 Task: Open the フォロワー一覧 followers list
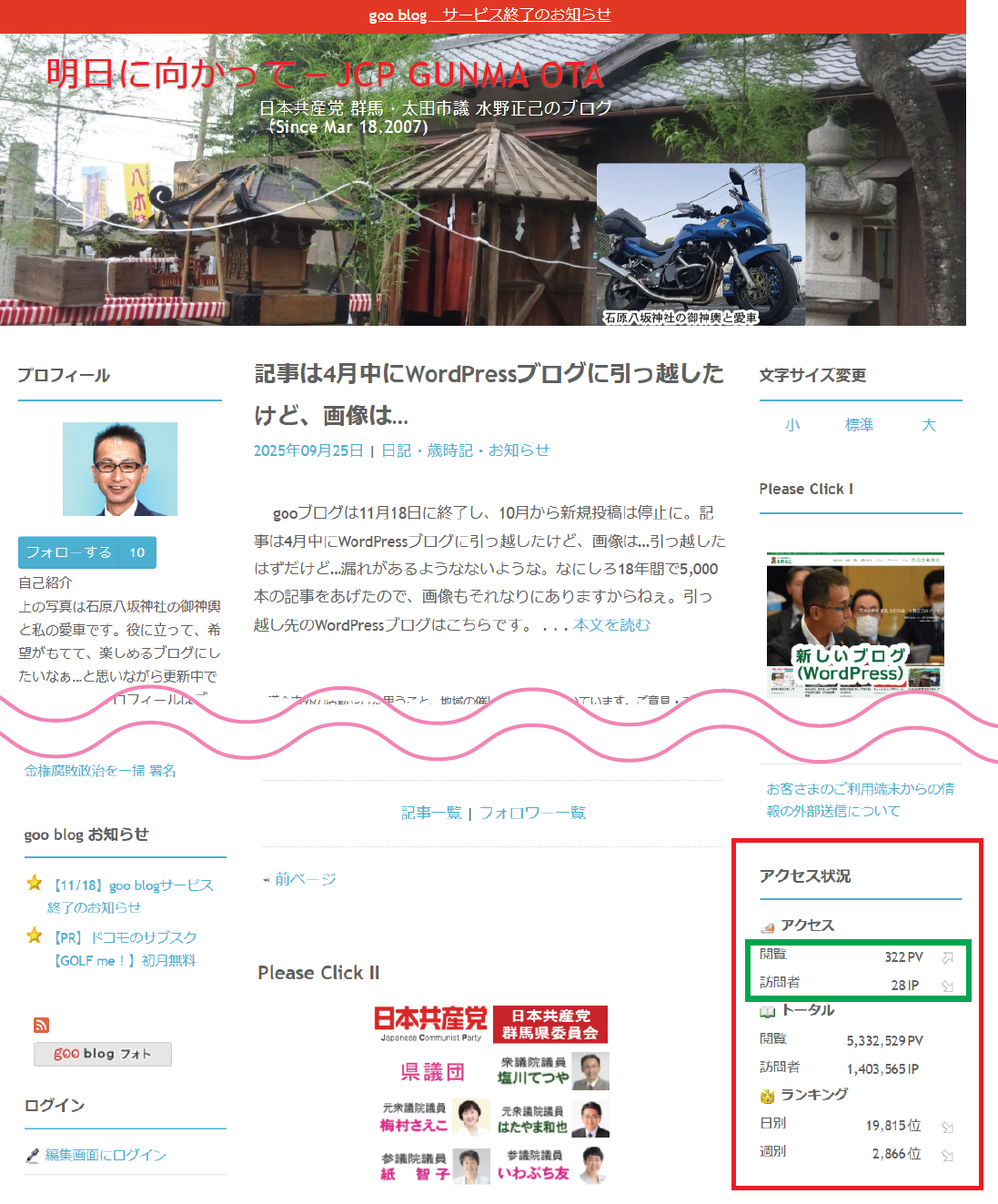[x=532, y=813]
